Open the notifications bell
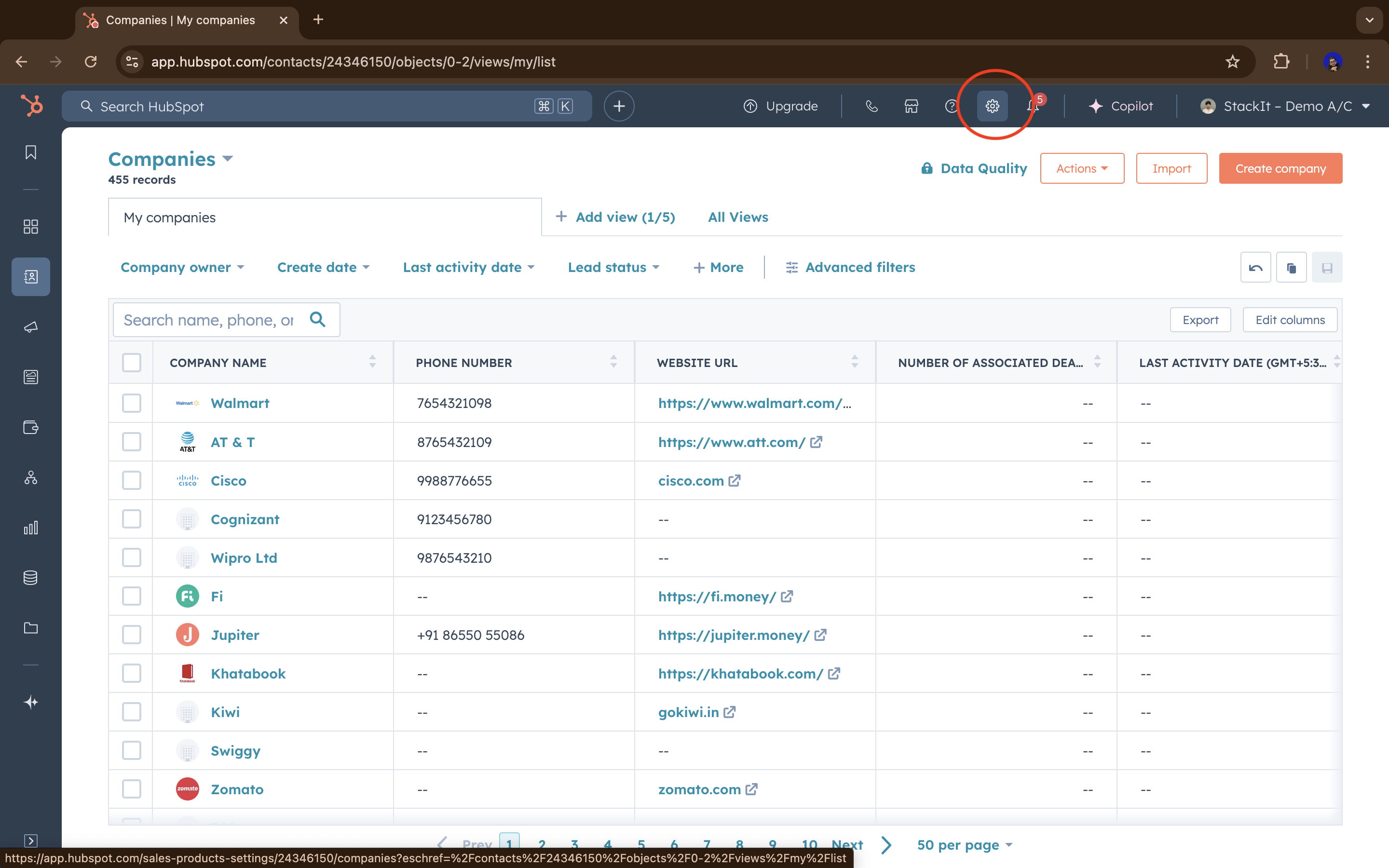1389x868 pixels. (1033, 106)
